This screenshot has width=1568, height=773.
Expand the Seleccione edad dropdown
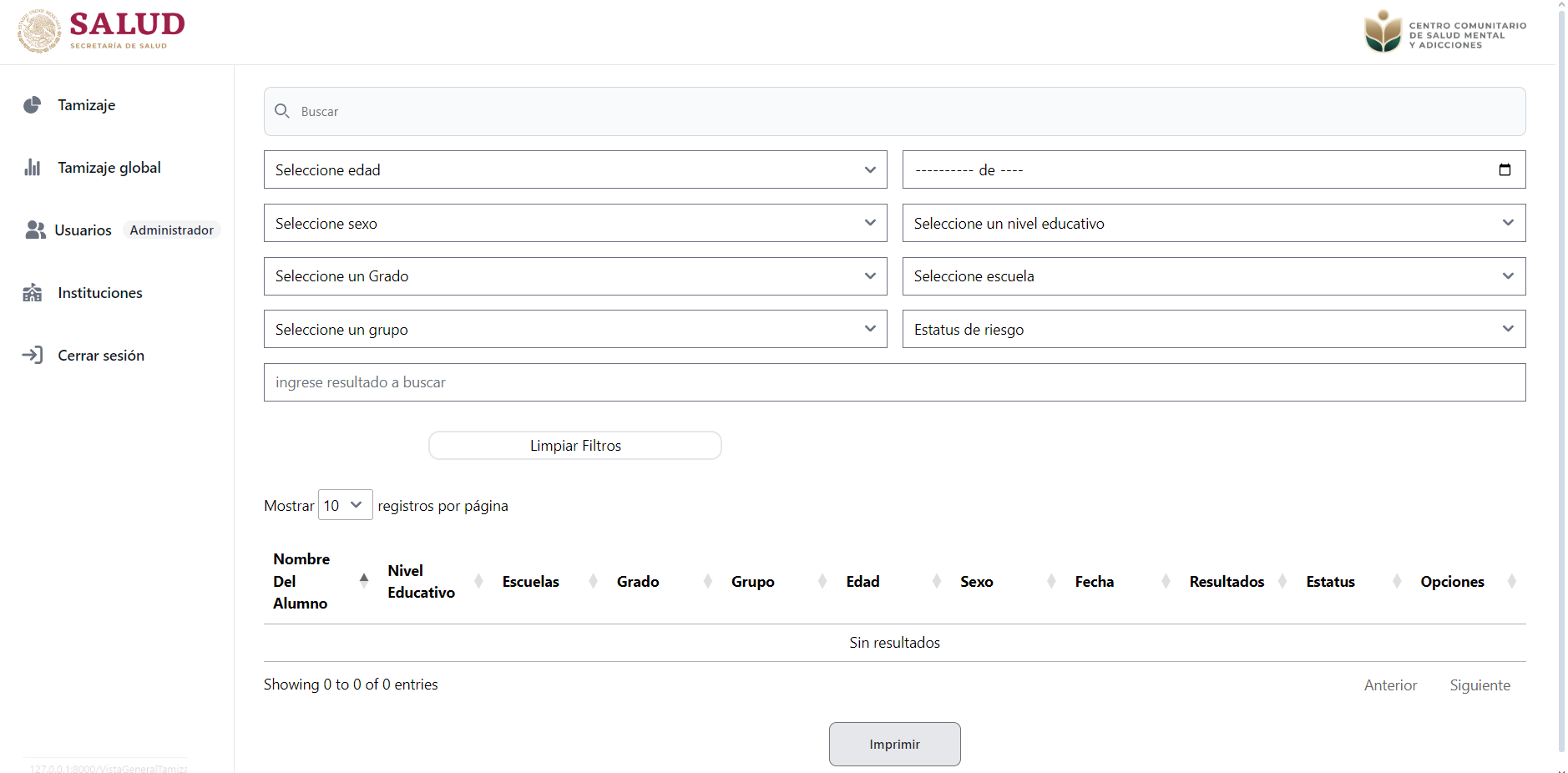575,170
